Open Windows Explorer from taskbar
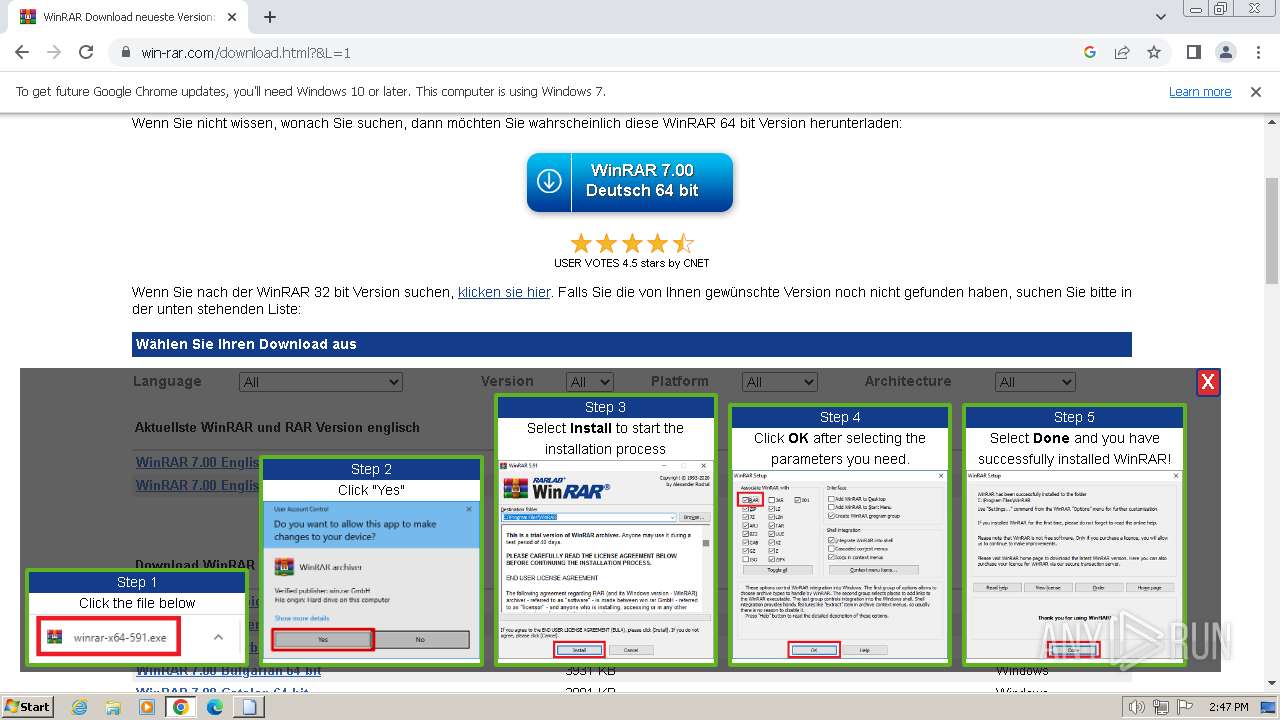The width and height of the screenshot is (1280, 720). point(113,707)
